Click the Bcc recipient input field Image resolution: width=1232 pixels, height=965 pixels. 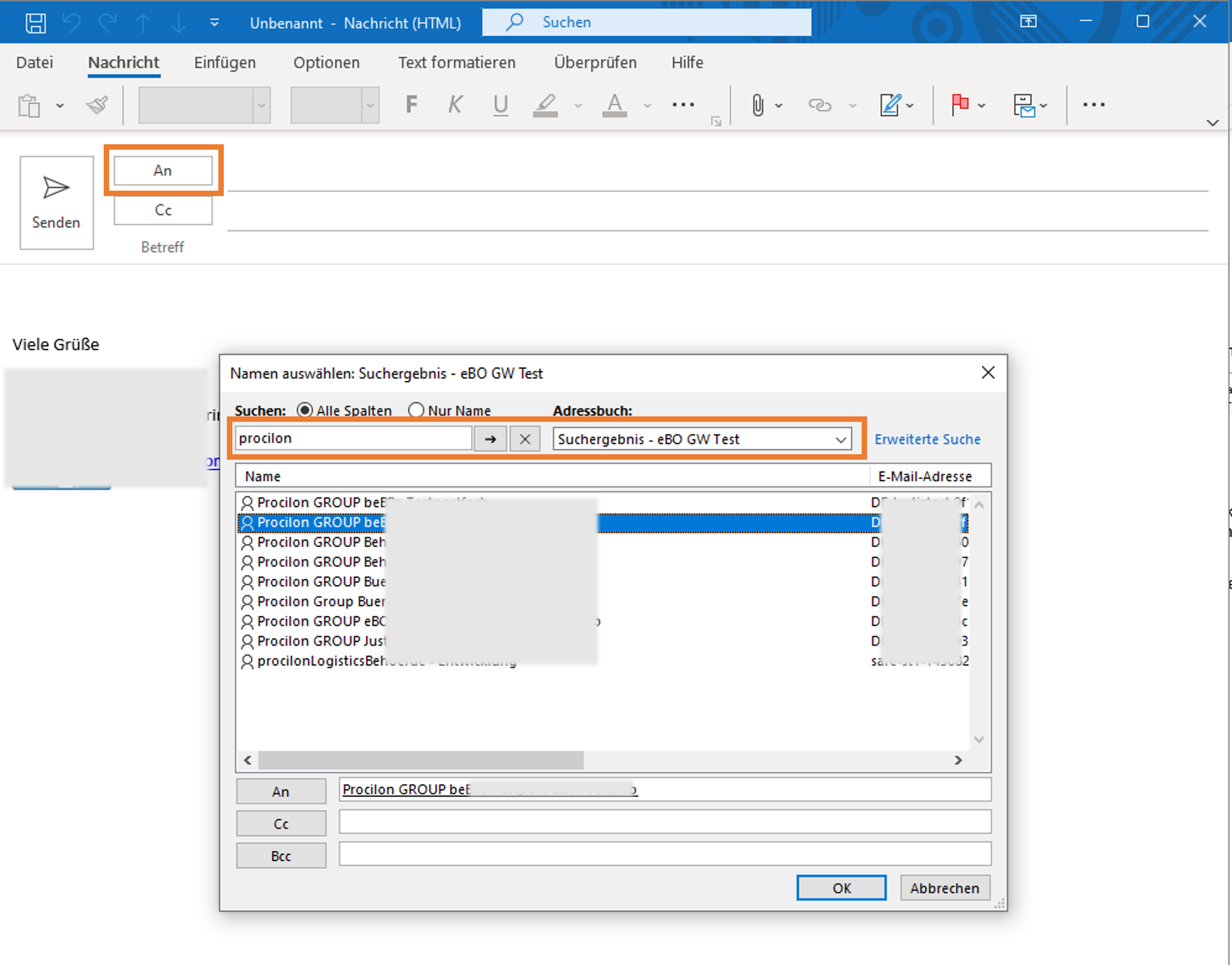coord(664,854)
